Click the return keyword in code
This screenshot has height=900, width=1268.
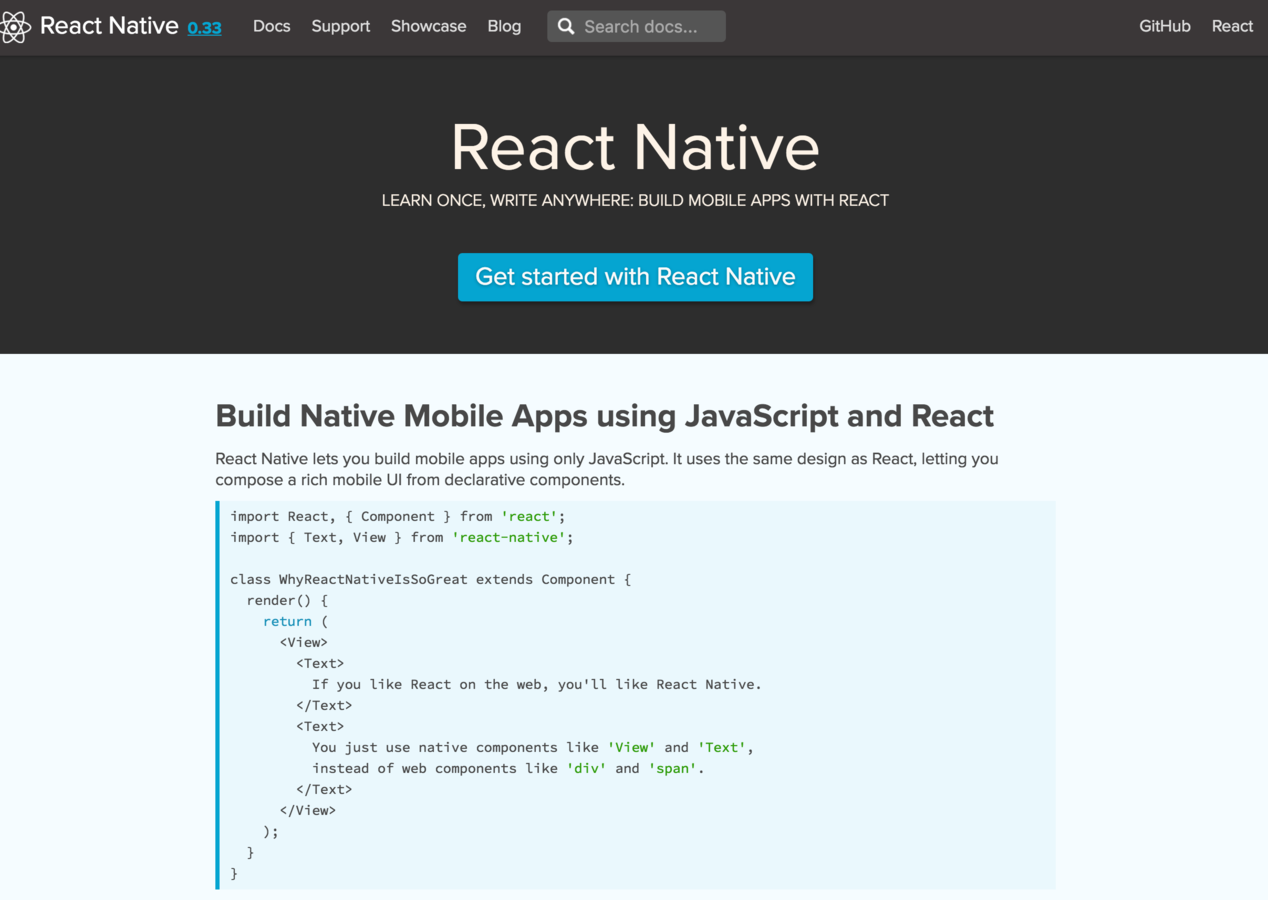click(x=287, y=622)
